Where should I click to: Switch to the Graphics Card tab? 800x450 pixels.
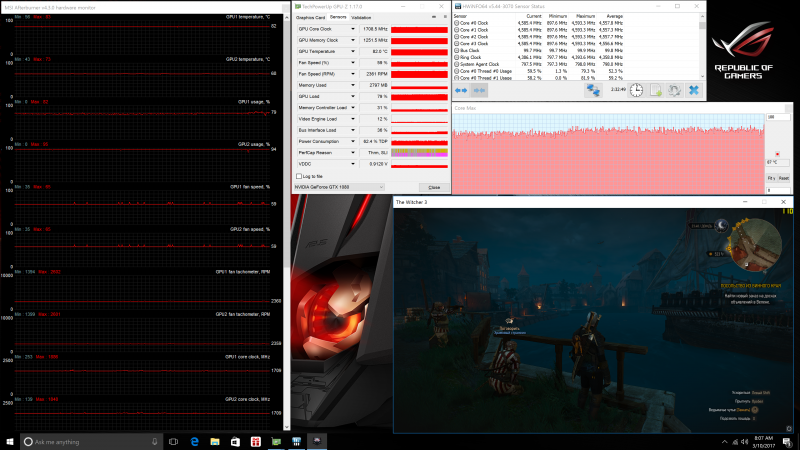[310, 17]
